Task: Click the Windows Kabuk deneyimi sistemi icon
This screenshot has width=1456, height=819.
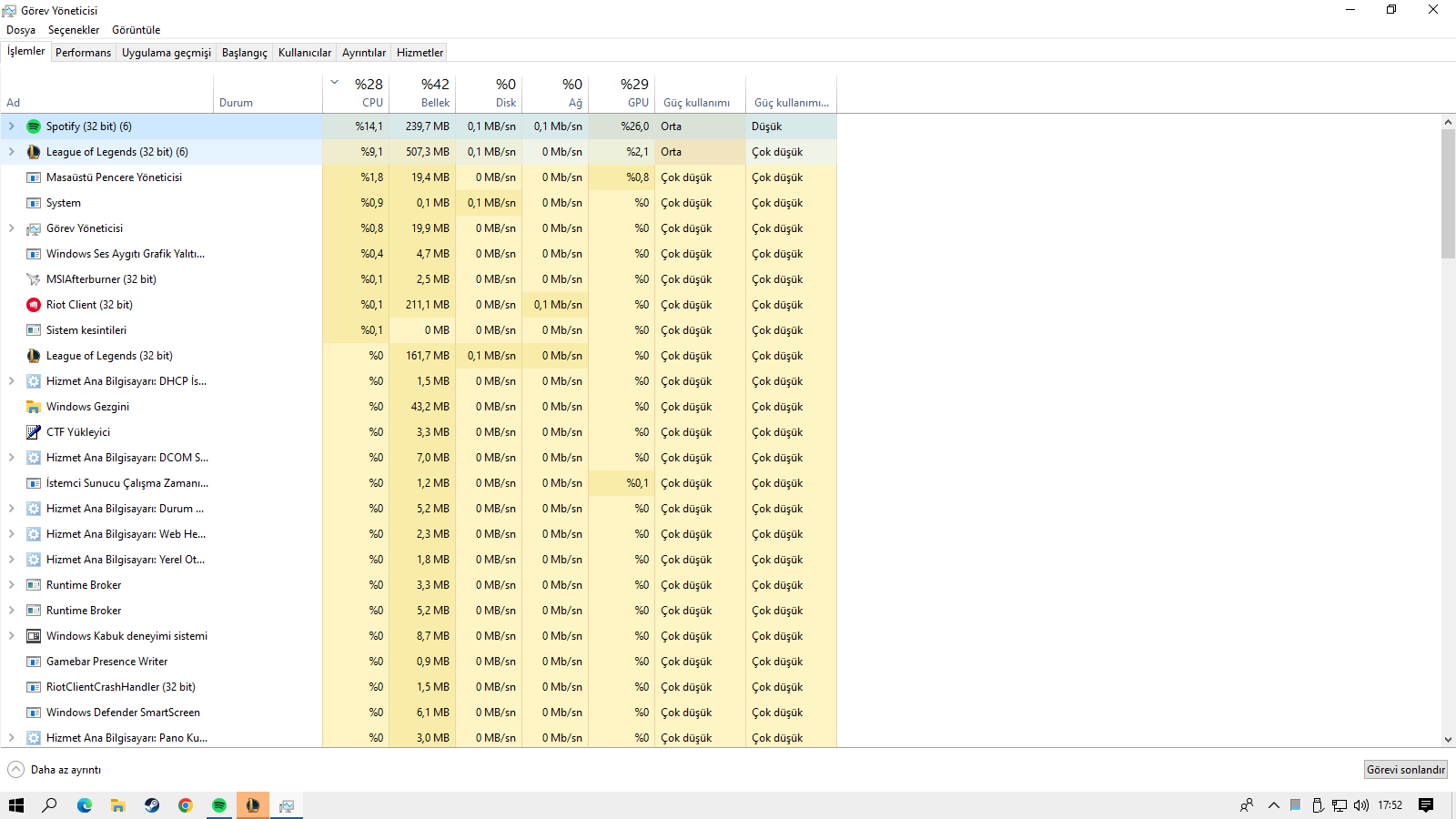Action: click(x=34, y=636)
